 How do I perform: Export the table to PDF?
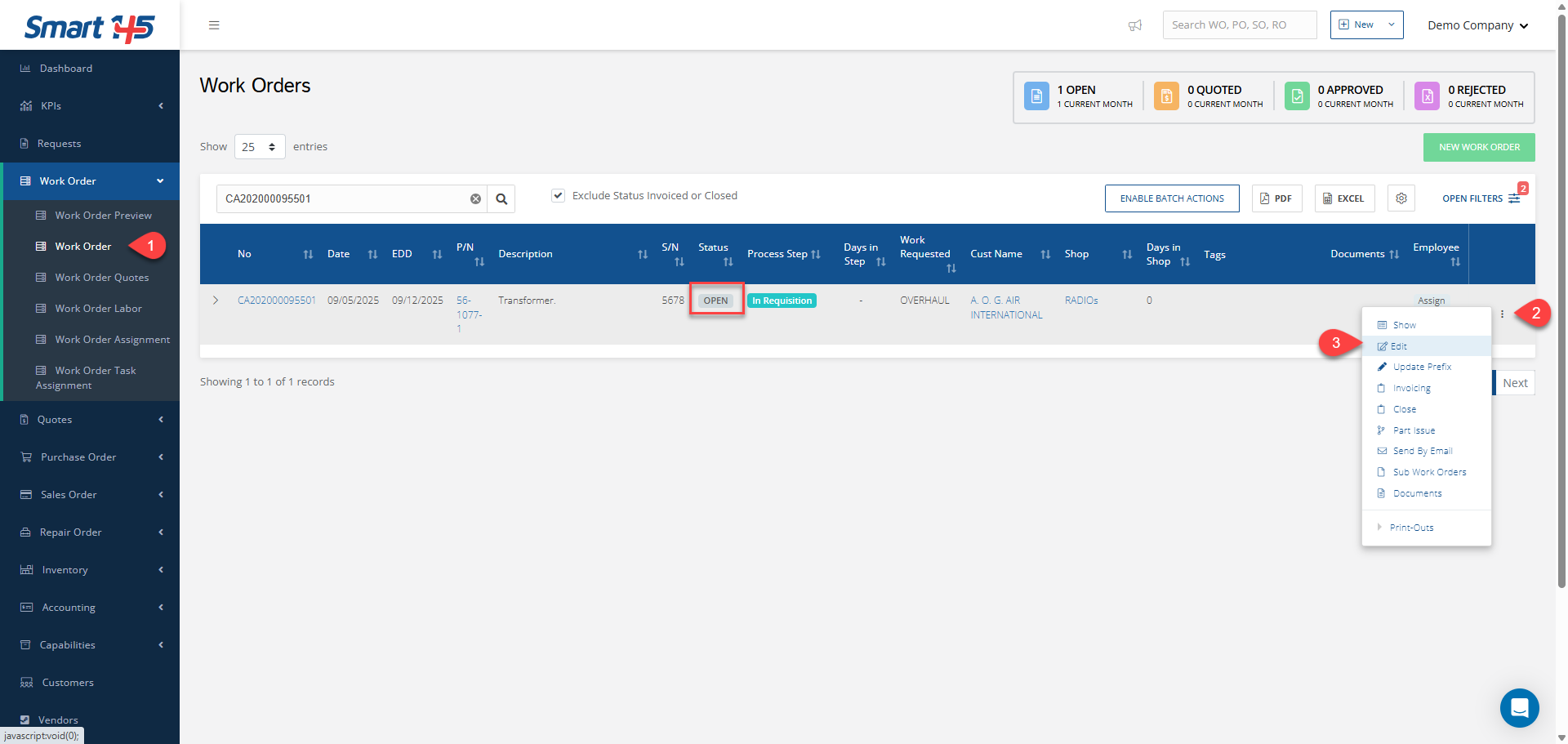click(1276, 198)
